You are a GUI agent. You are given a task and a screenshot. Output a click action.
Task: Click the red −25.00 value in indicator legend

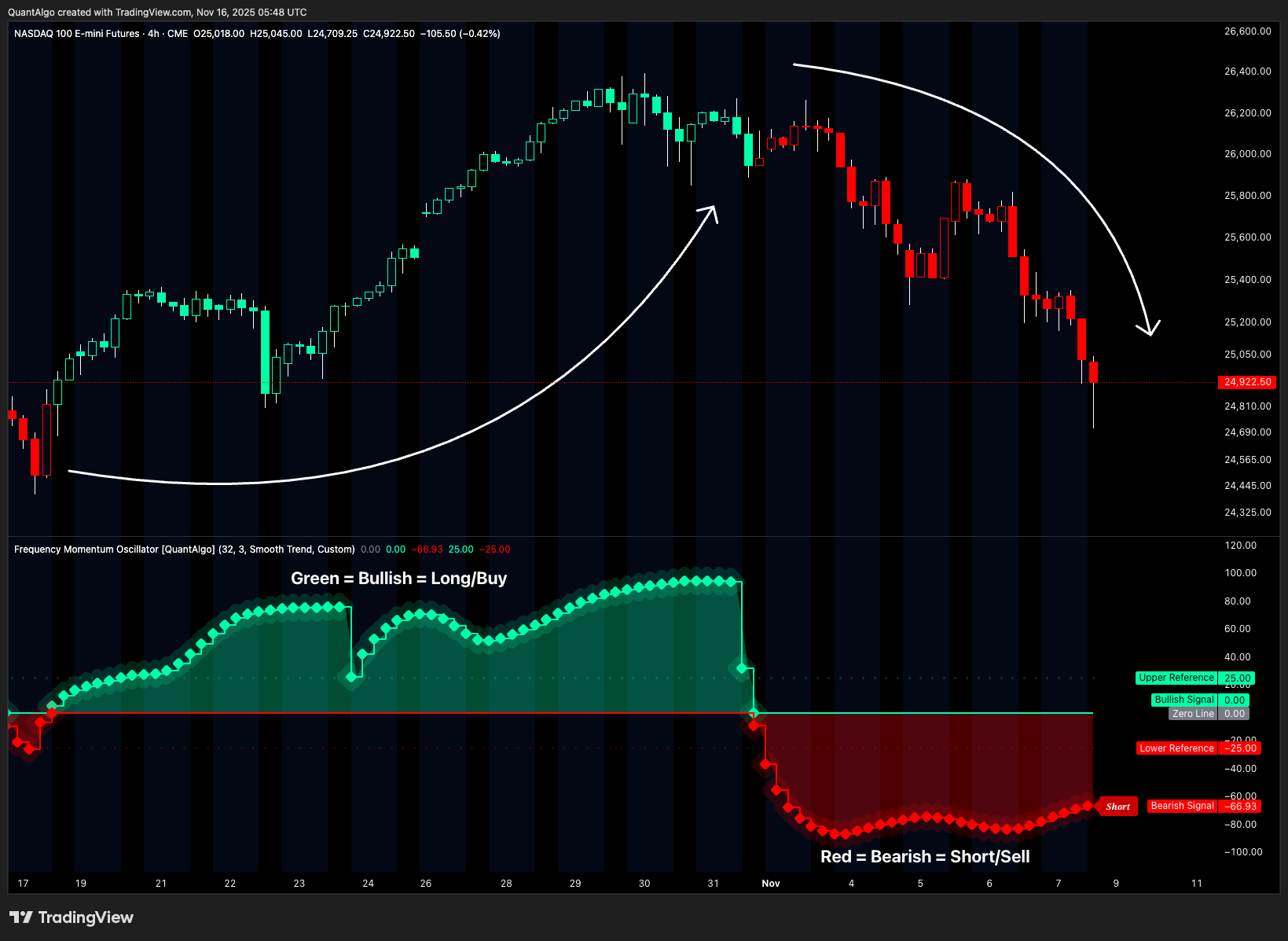pyautogui.click(x=495, y=550)
